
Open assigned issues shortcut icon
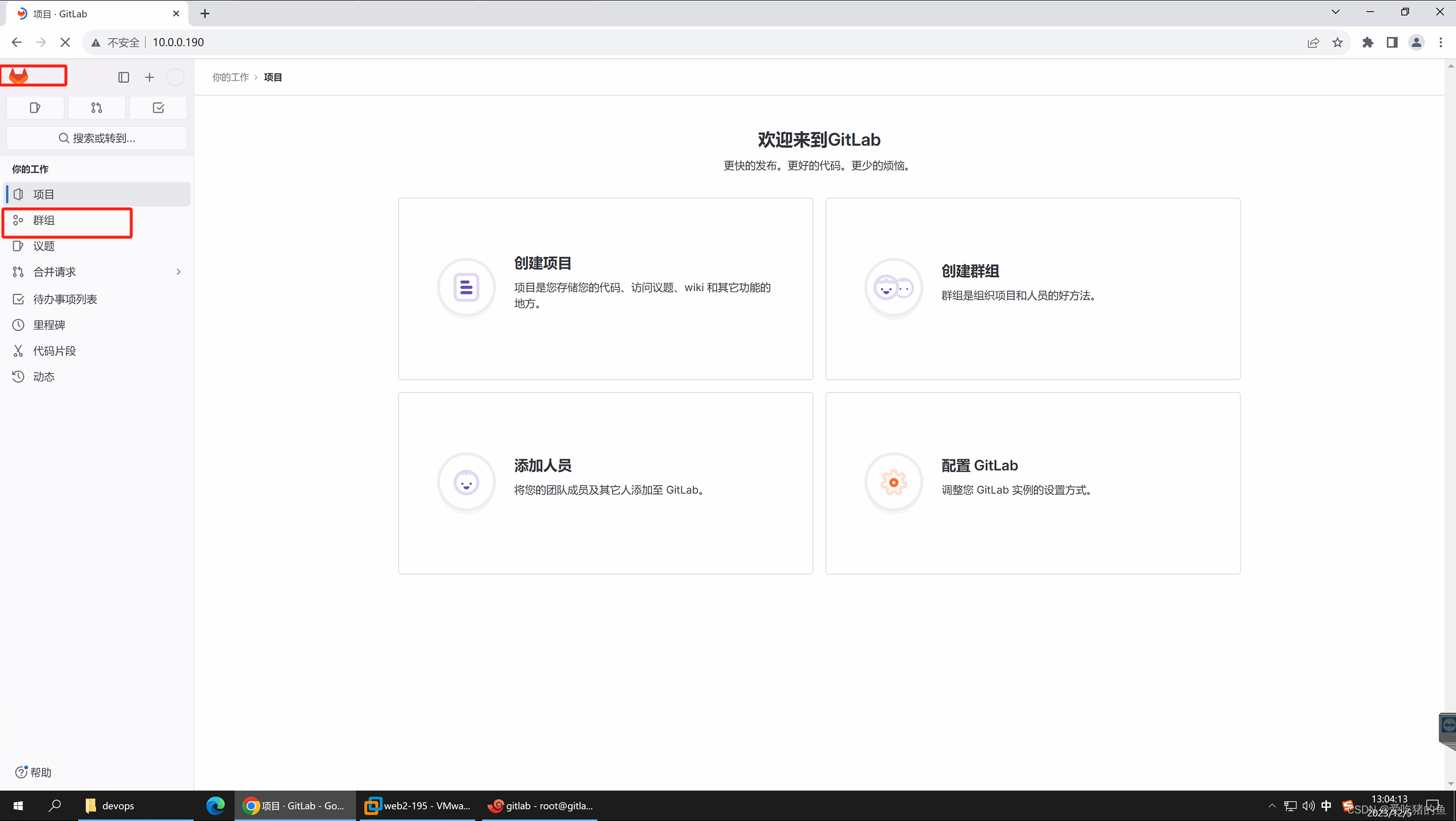click(x=35, y=108)
